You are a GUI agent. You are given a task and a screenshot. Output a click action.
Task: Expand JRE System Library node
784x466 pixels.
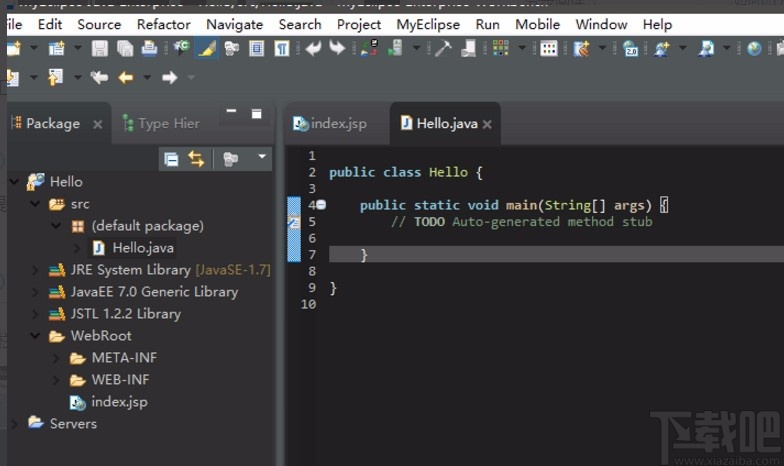[x=35, y=270]
